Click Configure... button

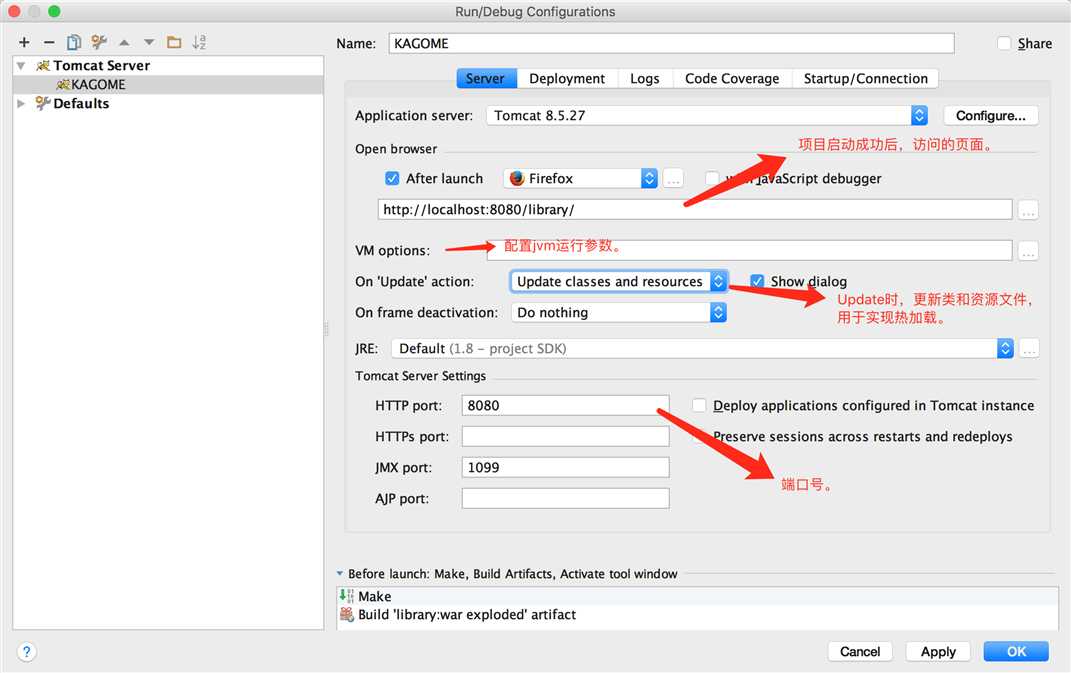tap(990, 115)
